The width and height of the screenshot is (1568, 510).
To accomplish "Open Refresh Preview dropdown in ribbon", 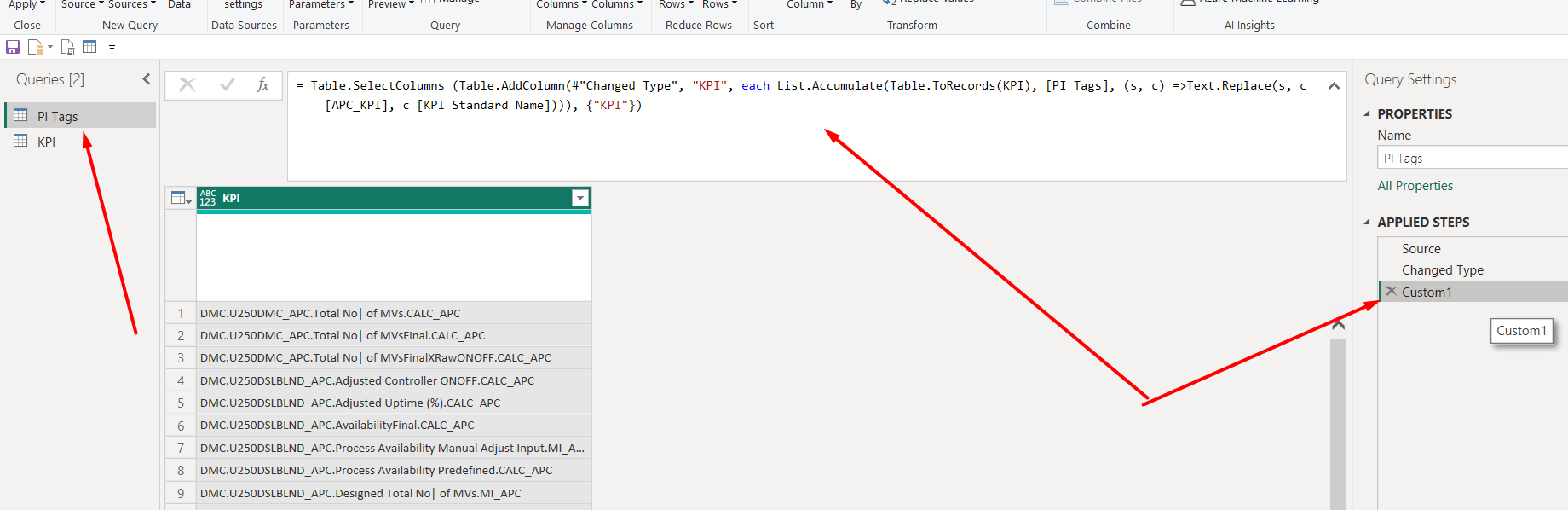I will pyautogui.click(x=391, y=4).
